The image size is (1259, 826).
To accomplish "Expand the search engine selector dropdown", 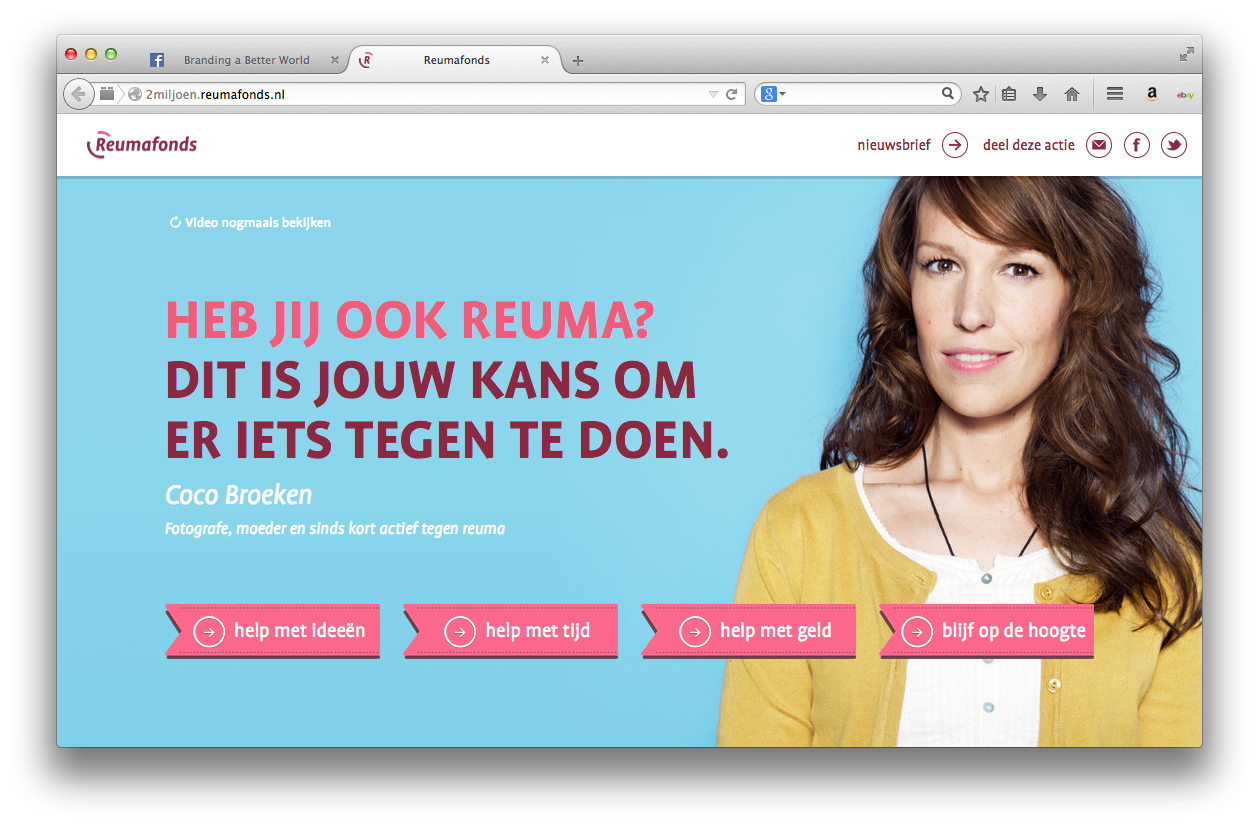I will (x=774, y=94).
